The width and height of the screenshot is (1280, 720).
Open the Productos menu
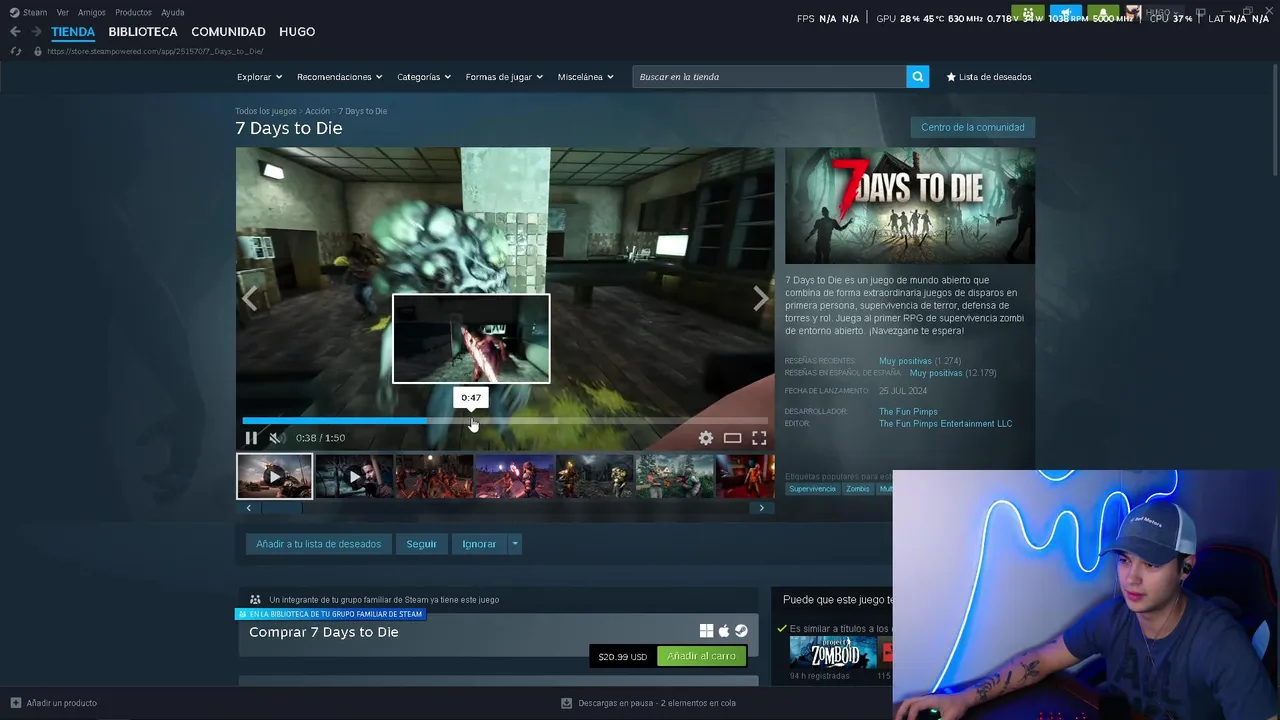click(x=133, y=12)
